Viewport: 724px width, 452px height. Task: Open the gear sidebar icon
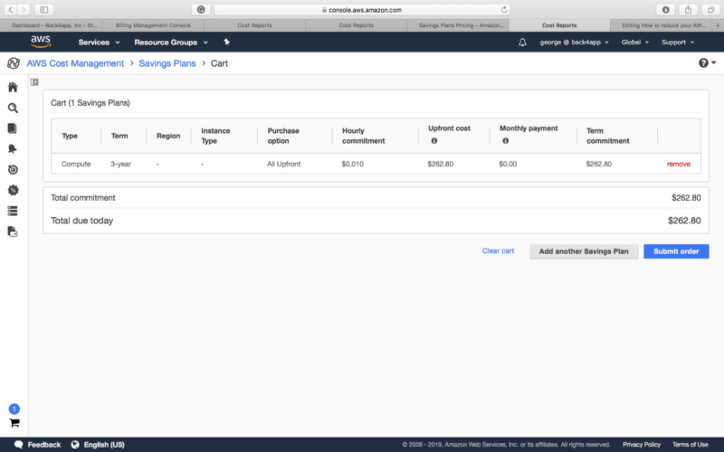[x=13, y=190]
